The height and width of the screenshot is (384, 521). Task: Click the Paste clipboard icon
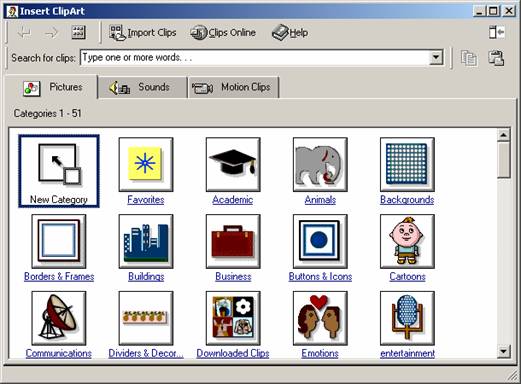point(496,58)
